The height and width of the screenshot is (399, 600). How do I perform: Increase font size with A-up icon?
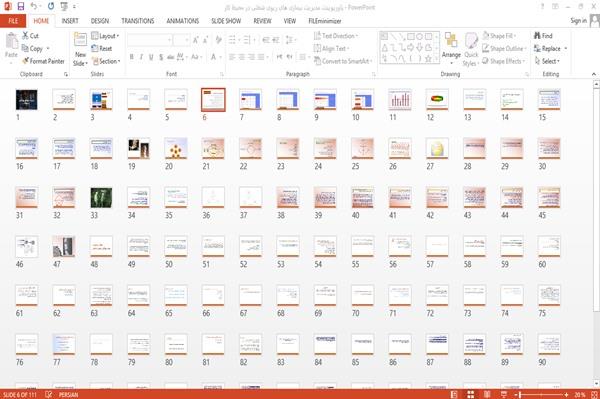(x=196, y=40)
